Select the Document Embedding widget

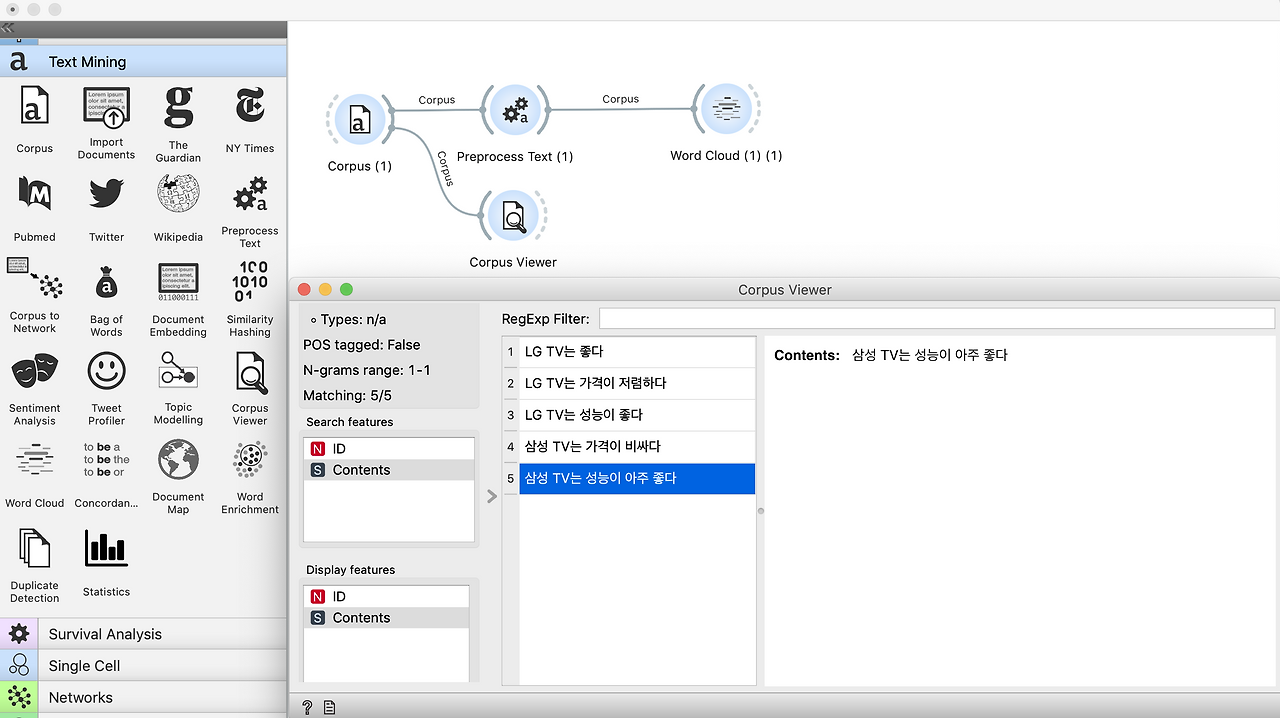tap(178, 299)
